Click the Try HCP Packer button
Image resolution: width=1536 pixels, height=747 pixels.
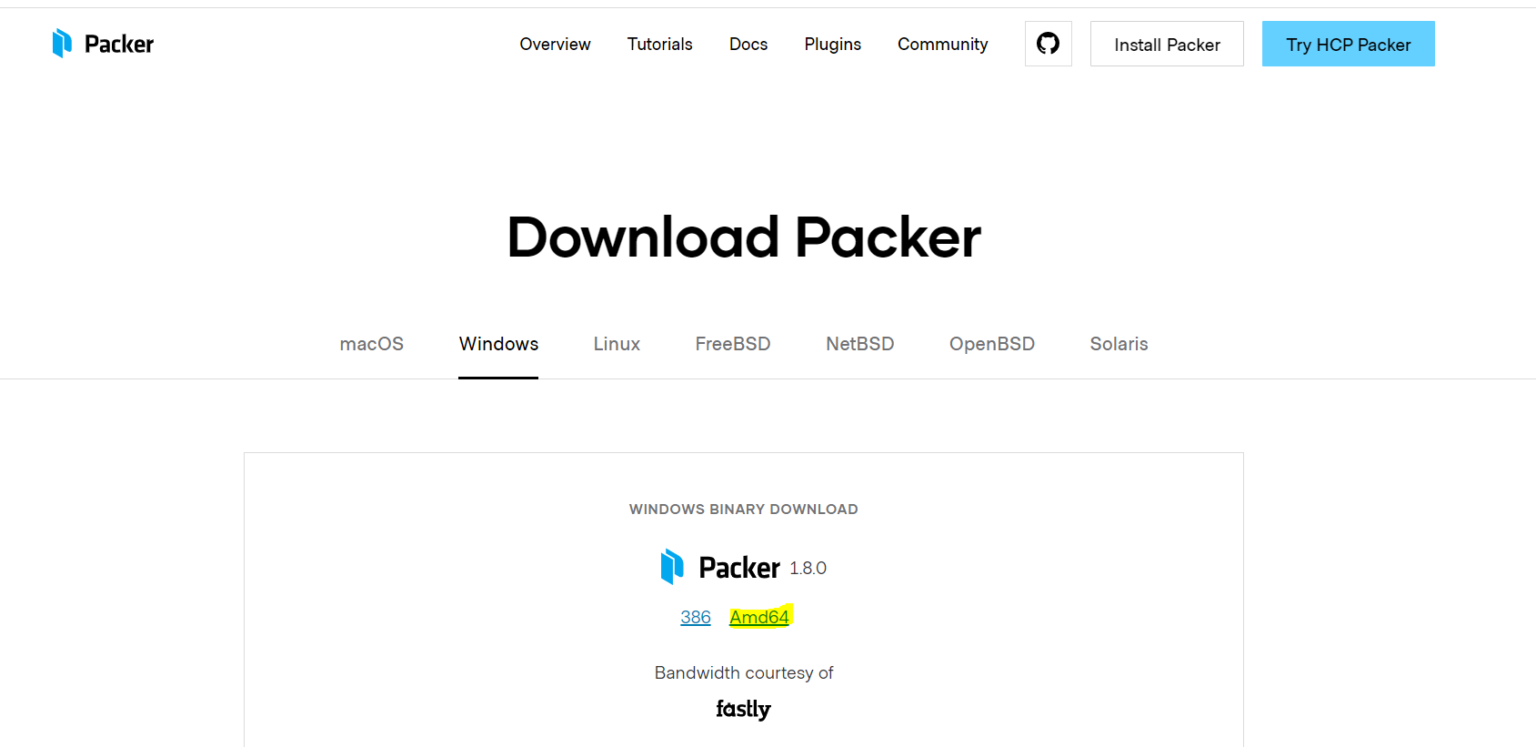(1347, 44)
